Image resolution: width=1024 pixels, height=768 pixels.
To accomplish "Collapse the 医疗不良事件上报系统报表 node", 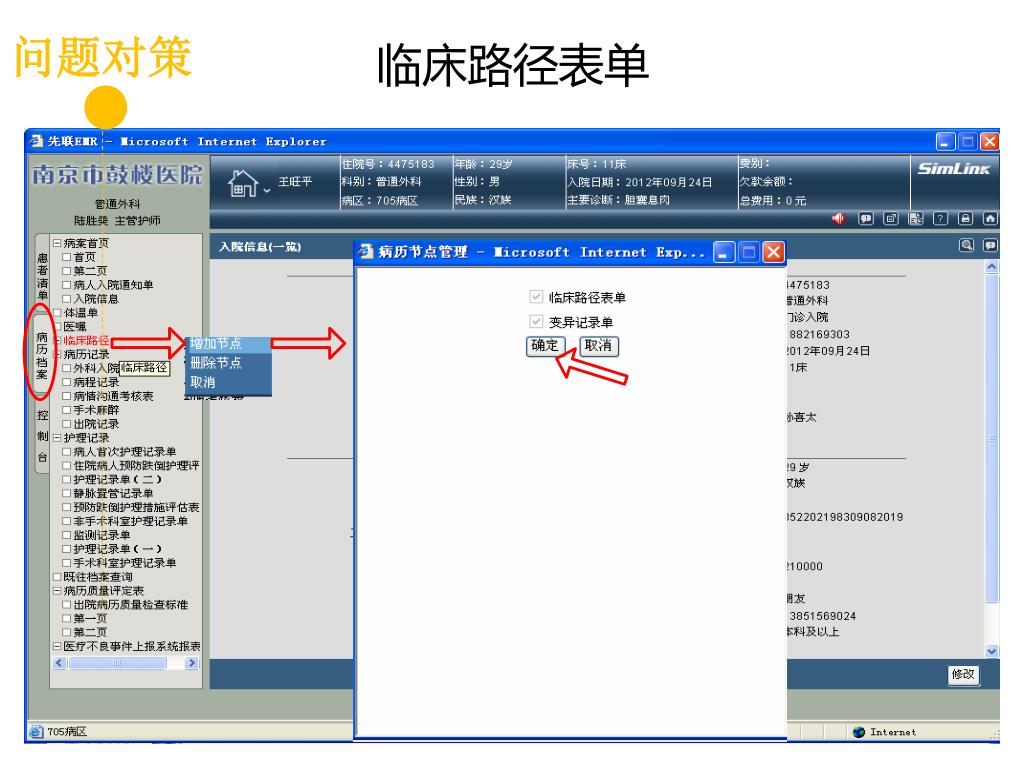I will [57, 646].
